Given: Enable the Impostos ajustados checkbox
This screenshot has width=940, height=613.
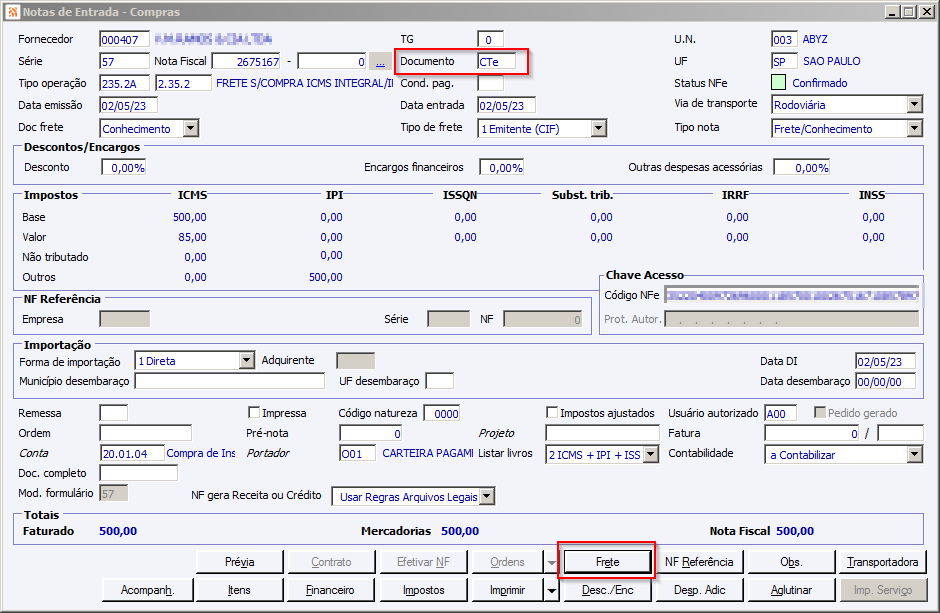Looking at the screenshot, I should [x=552, y=413].
